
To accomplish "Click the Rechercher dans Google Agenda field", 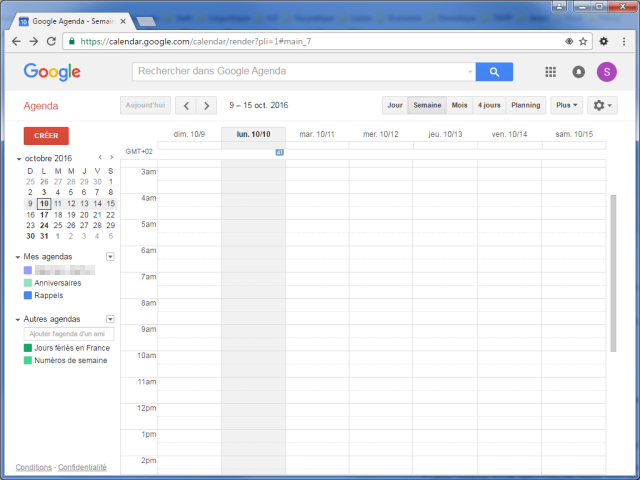I will tap(300, 71).
